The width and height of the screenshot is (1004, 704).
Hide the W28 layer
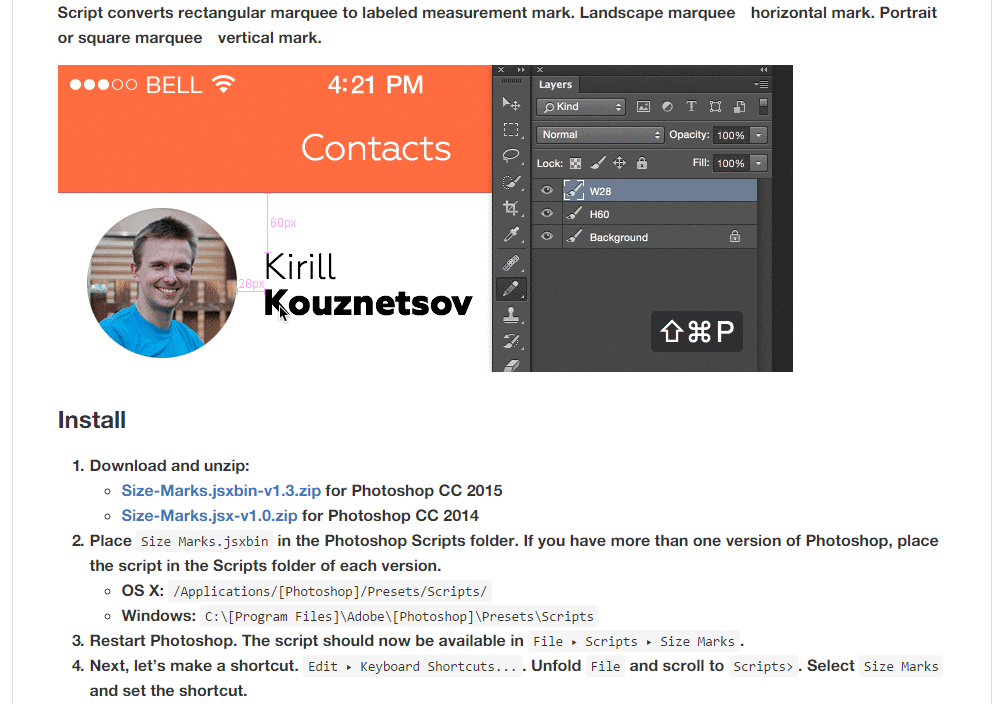[x=546, y=190]
